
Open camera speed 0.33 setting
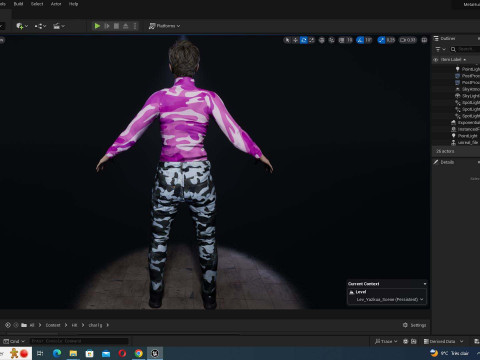coord(408,40)
